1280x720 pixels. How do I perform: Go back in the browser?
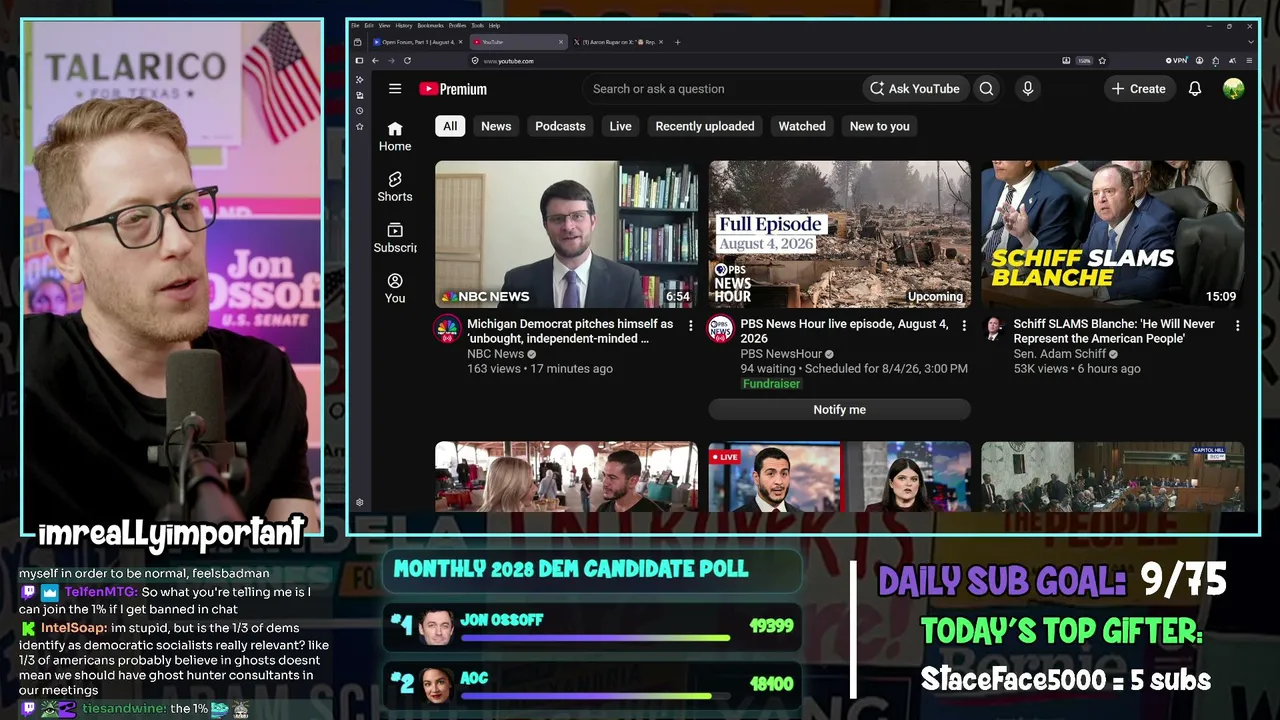click(x=375, y=61)
